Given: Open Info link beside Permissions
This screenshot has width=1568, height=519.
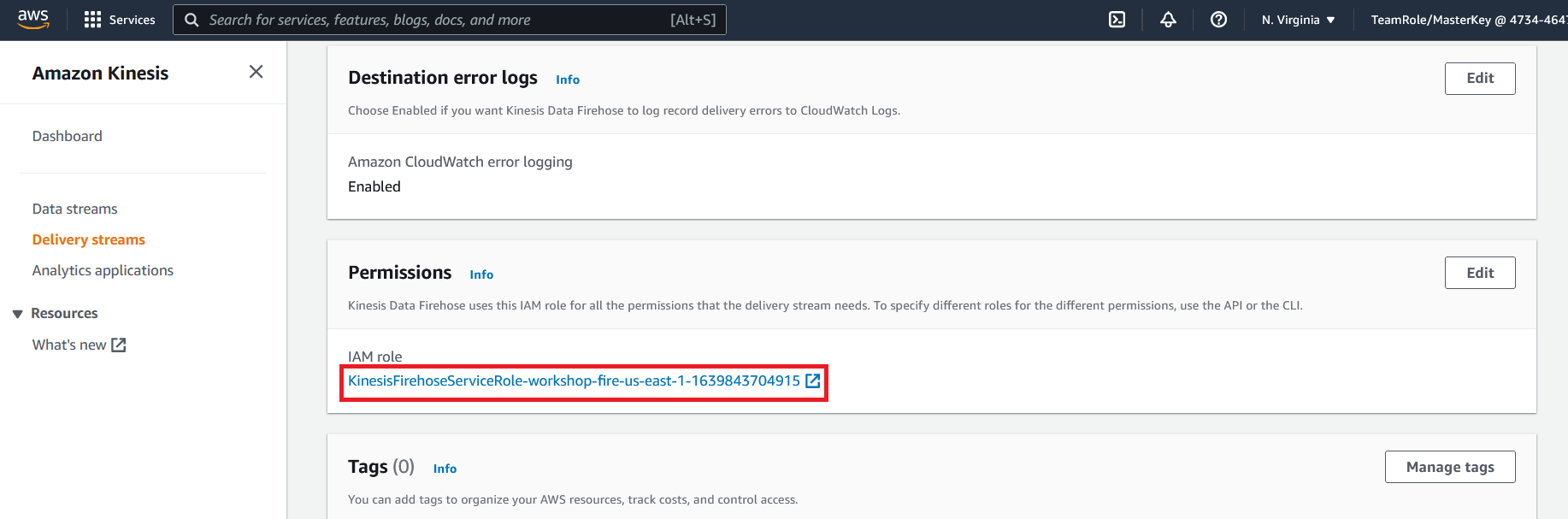Looking at the screenshot, I should (x=481, y=274).
